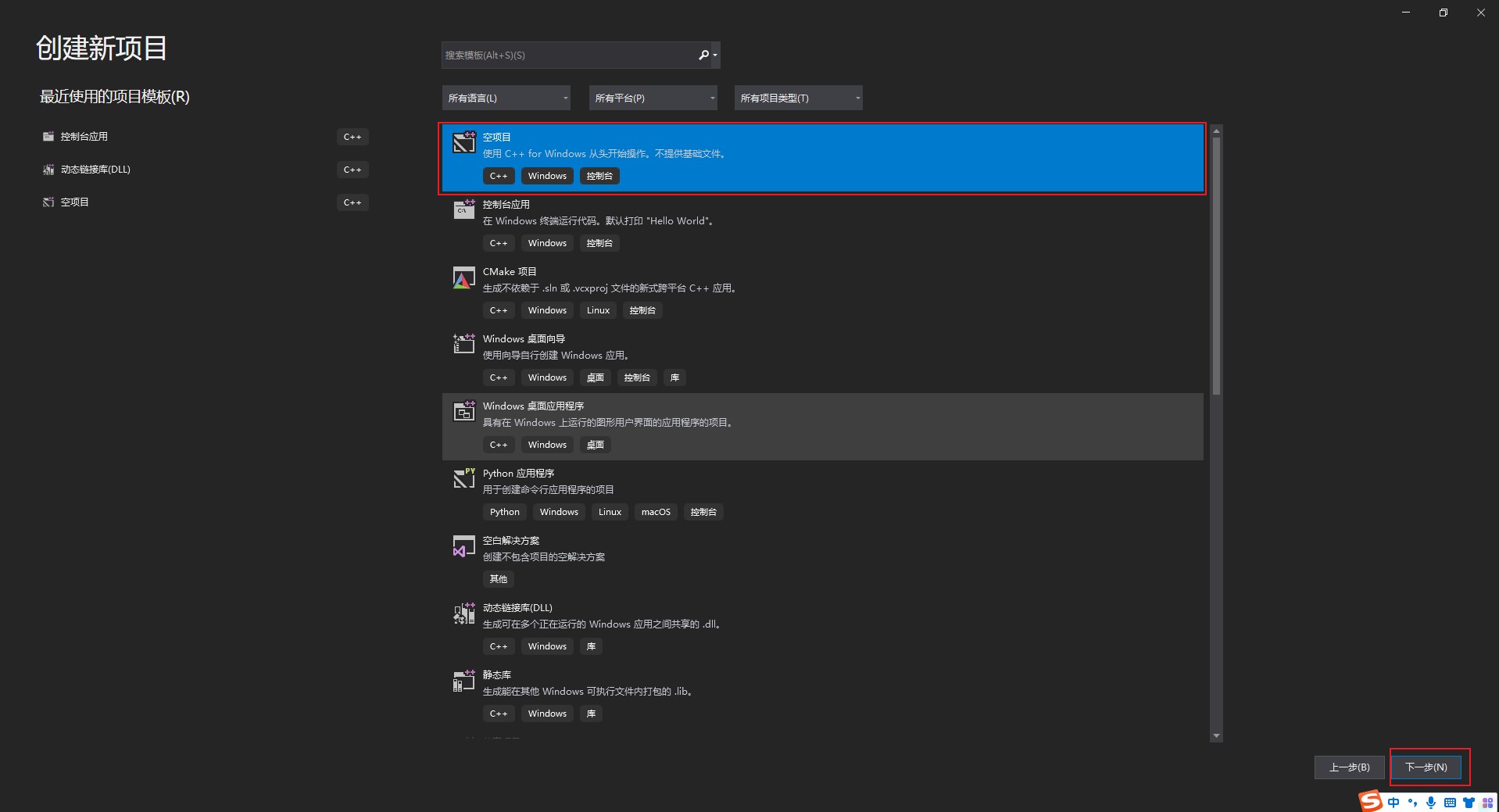The image size is (1499, 812).
Task: Click the C++ badge beside recent 控制台应用
Action: (352, 137)
